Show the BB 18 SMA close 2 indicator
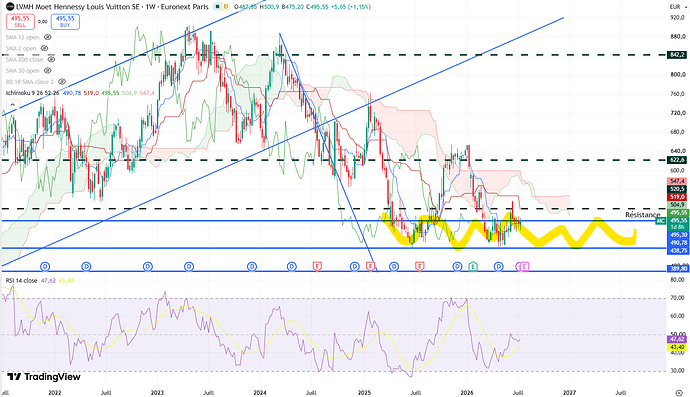 [62, 81]
